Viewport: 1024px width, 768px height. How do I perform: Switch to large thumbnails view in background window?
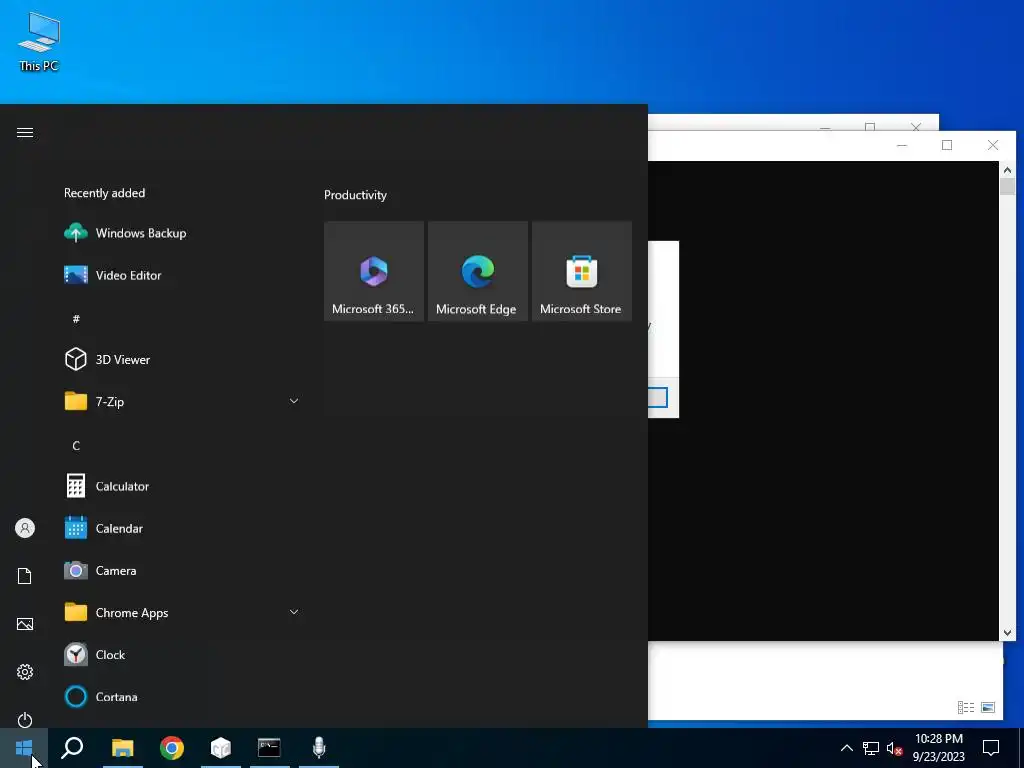pos(988,707)
